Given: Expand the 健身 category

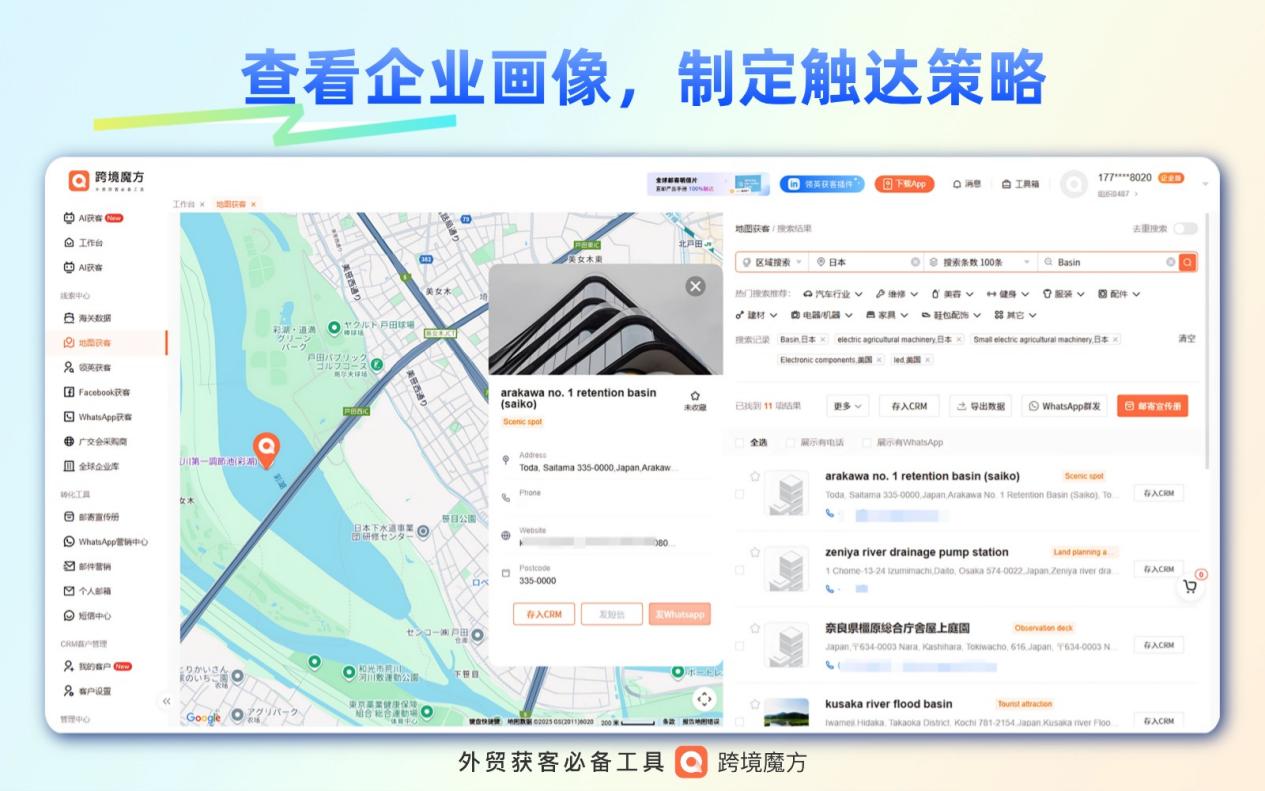Looking at the screenshot, I should (x=1008, y=294).
